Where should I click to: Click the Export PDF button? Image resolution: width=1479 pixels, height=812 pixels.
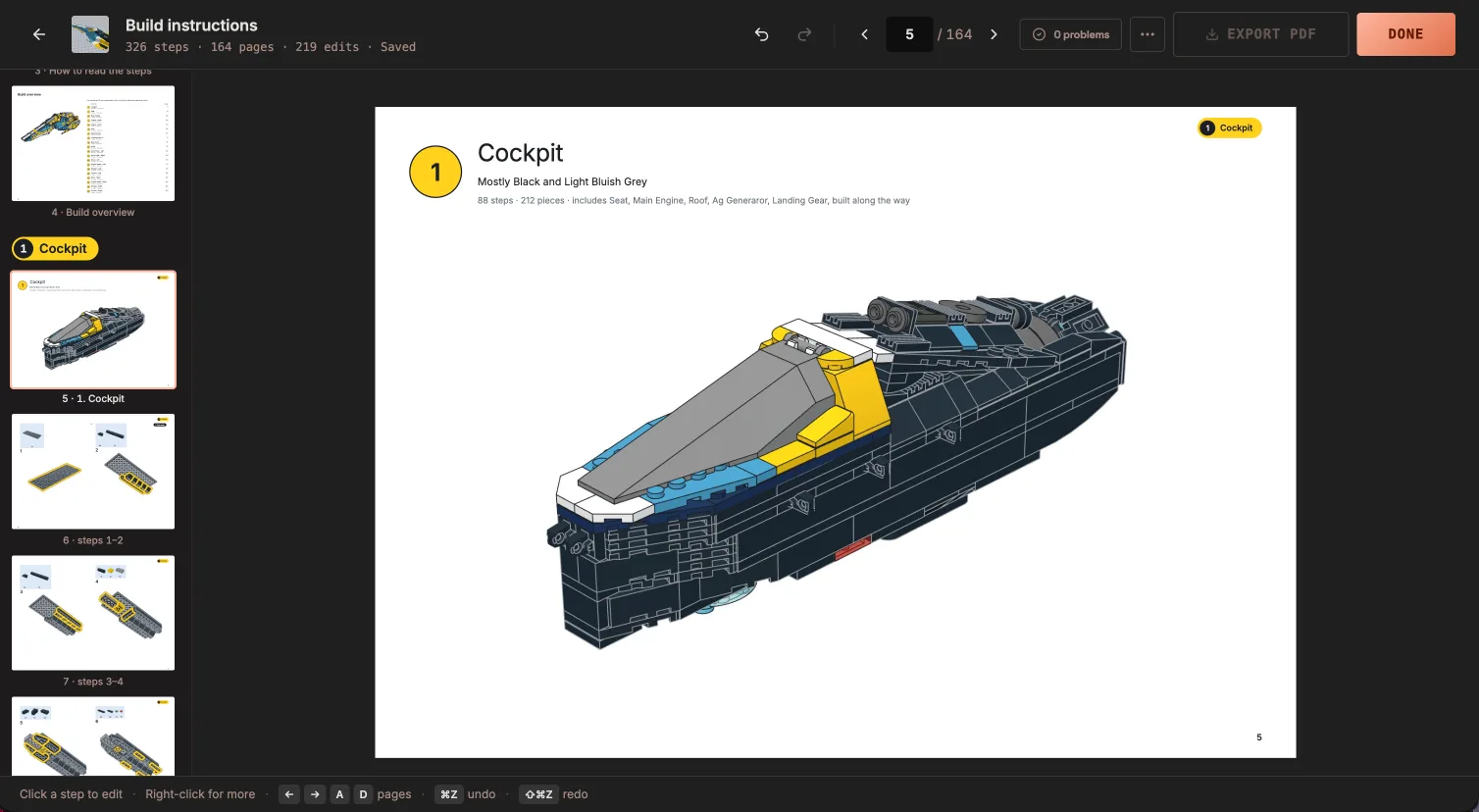pos(1260,34)
